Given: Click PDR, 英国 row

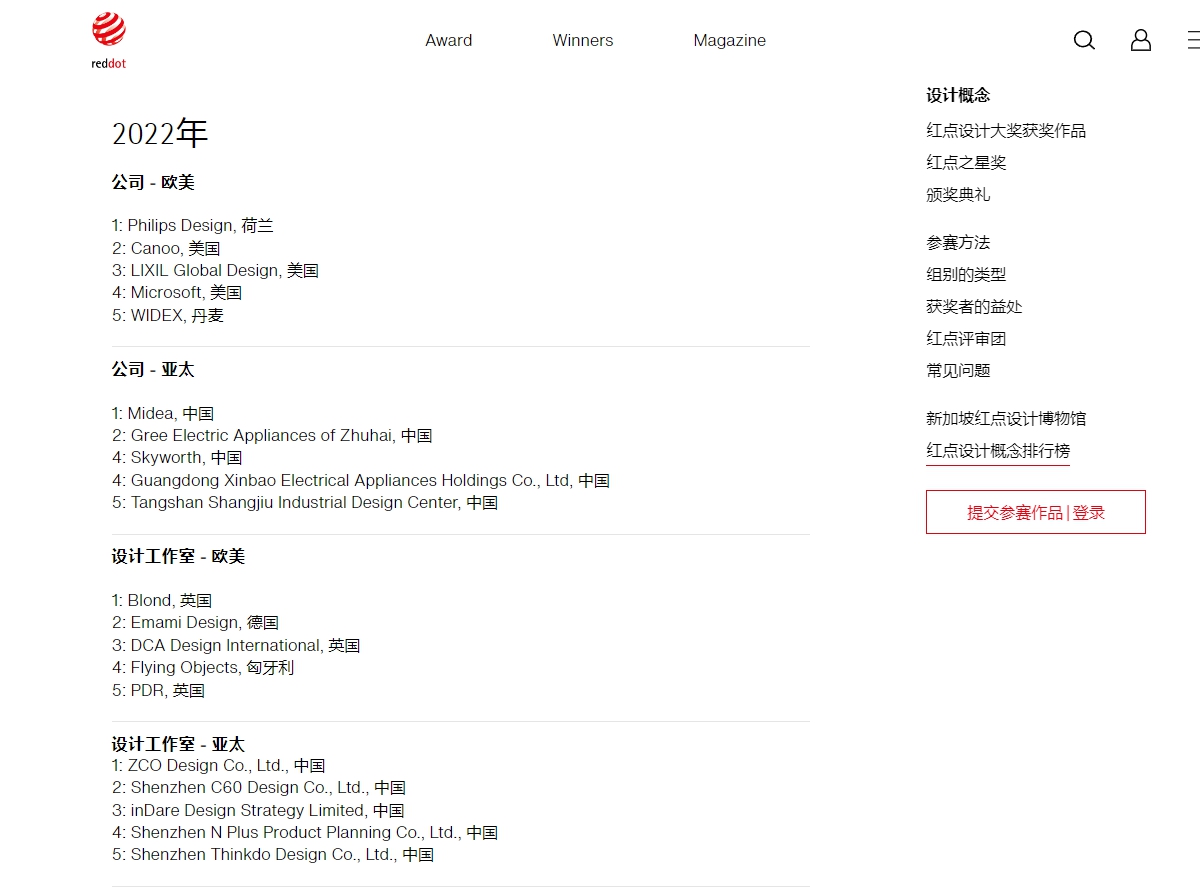Looking at the screenshot, I should point(158,691).
